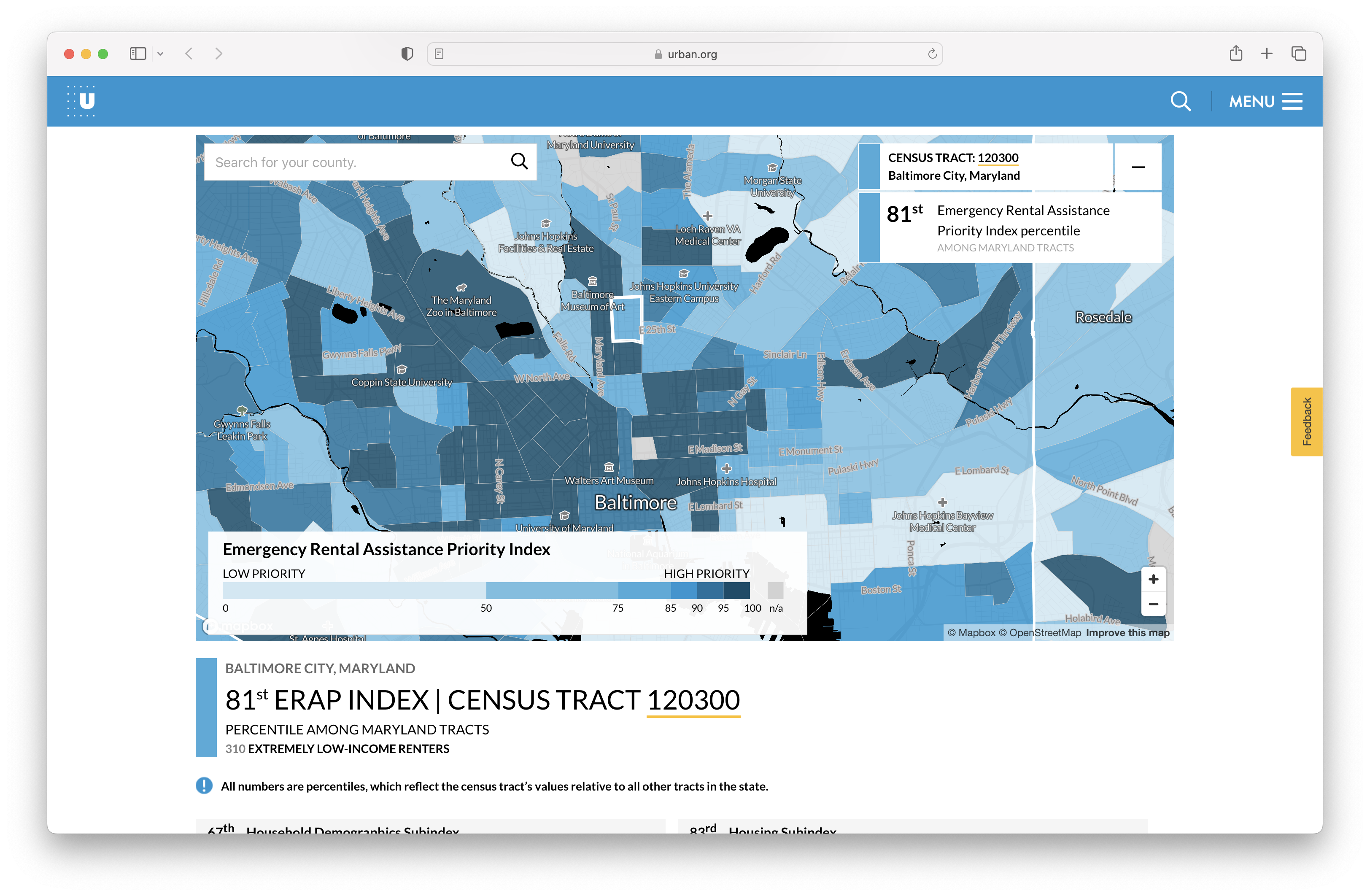Open a new tab with plus icon
The width and height of the screenshot is (1370, 896).
(x=1266, y=54)
